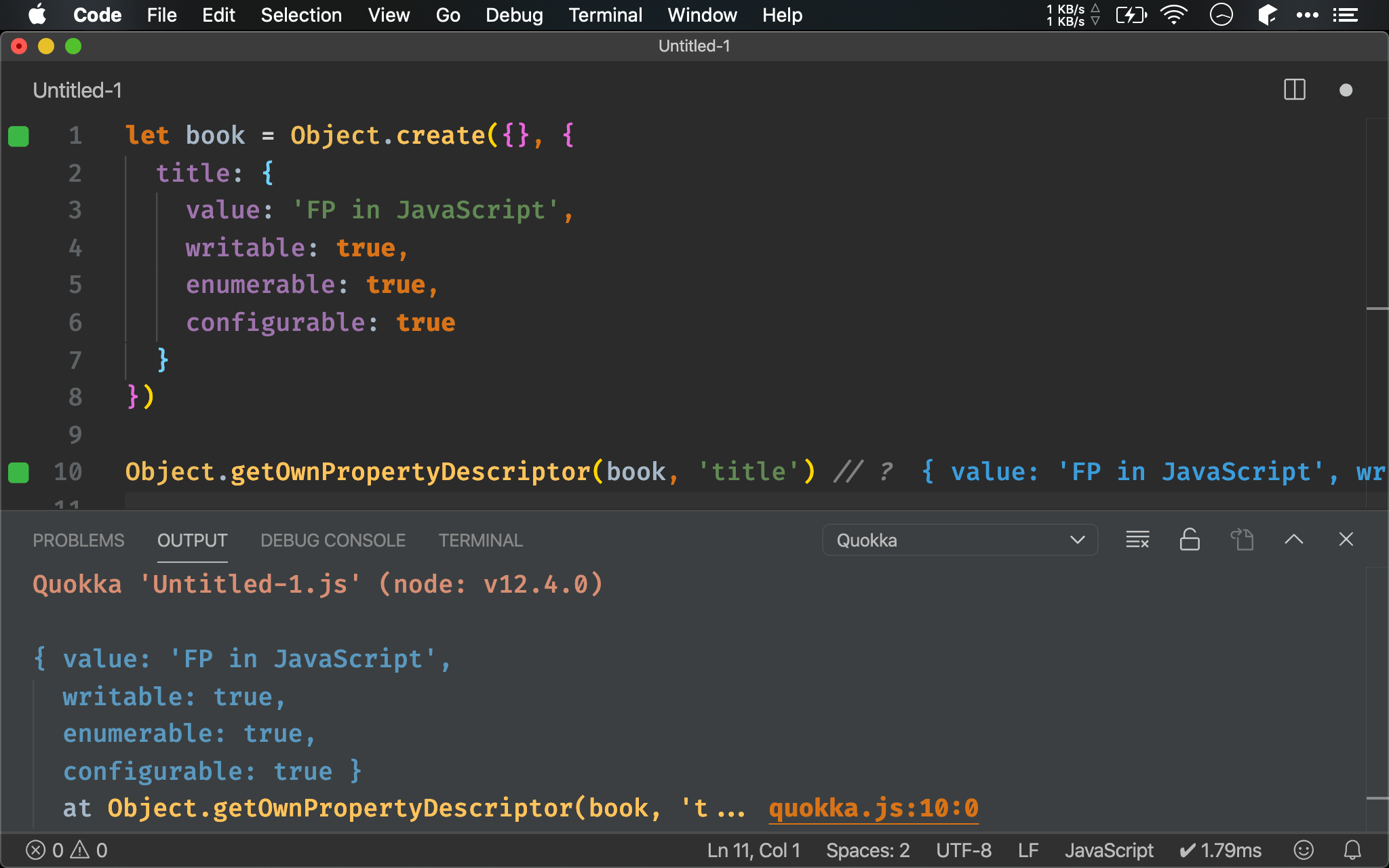Click the feedback smiley icon

pyautogui.click(x=1304, y=850)
